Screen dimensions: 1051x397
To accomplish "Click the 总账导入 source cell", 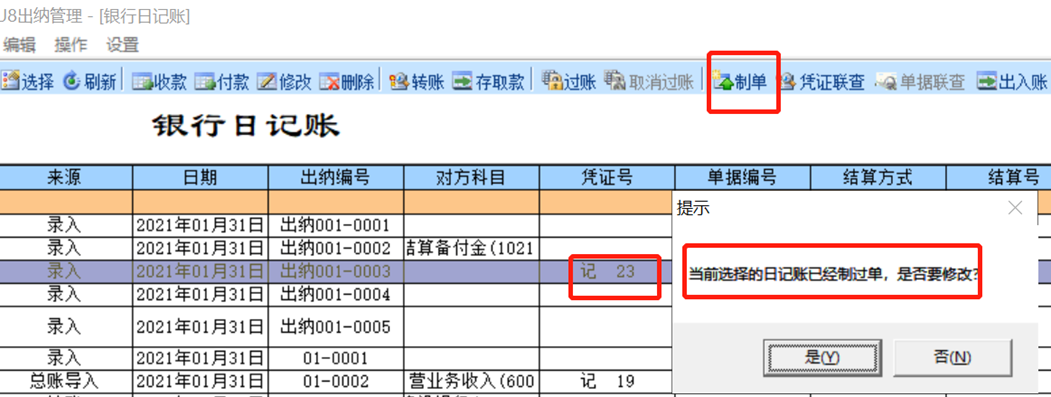I will coord(65,382).
